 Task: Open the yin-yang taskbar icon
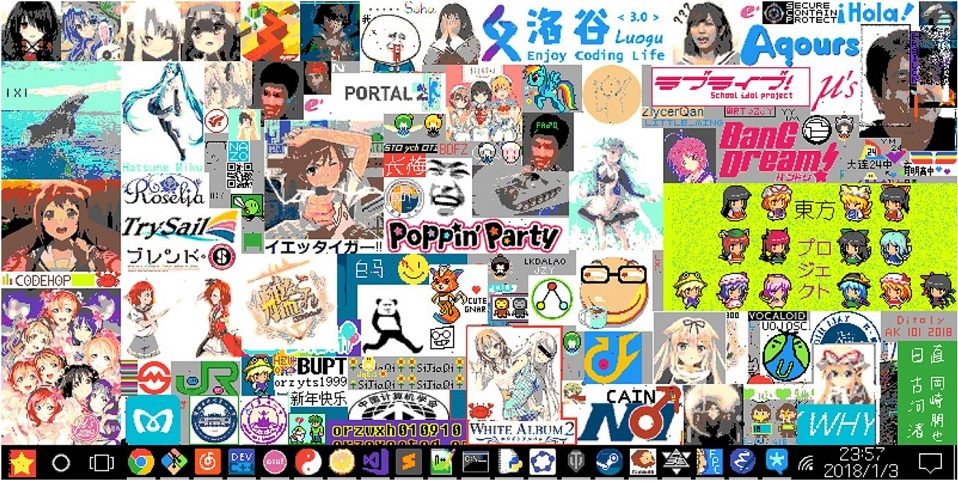pyautogui.click(x=308, y=462)
